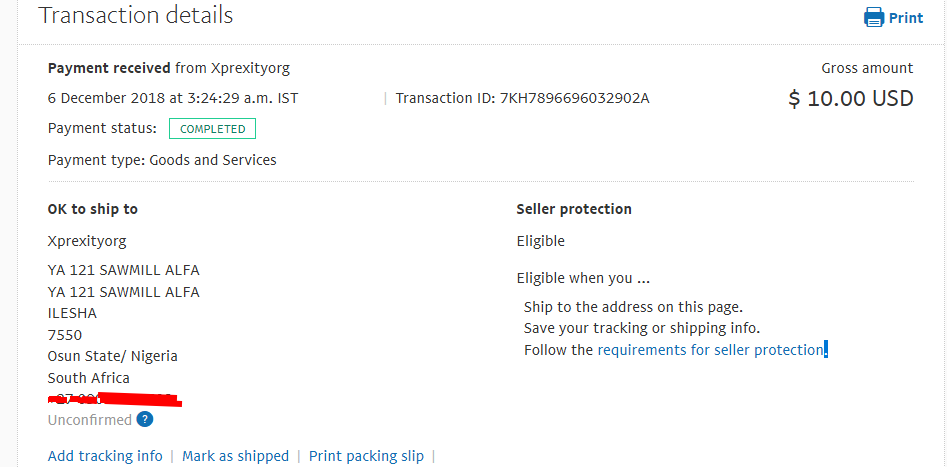Viewport: 947px width, 467px height.
Task: Click the 6 December 2018 timestamp
Action: (x=173, y=98)
